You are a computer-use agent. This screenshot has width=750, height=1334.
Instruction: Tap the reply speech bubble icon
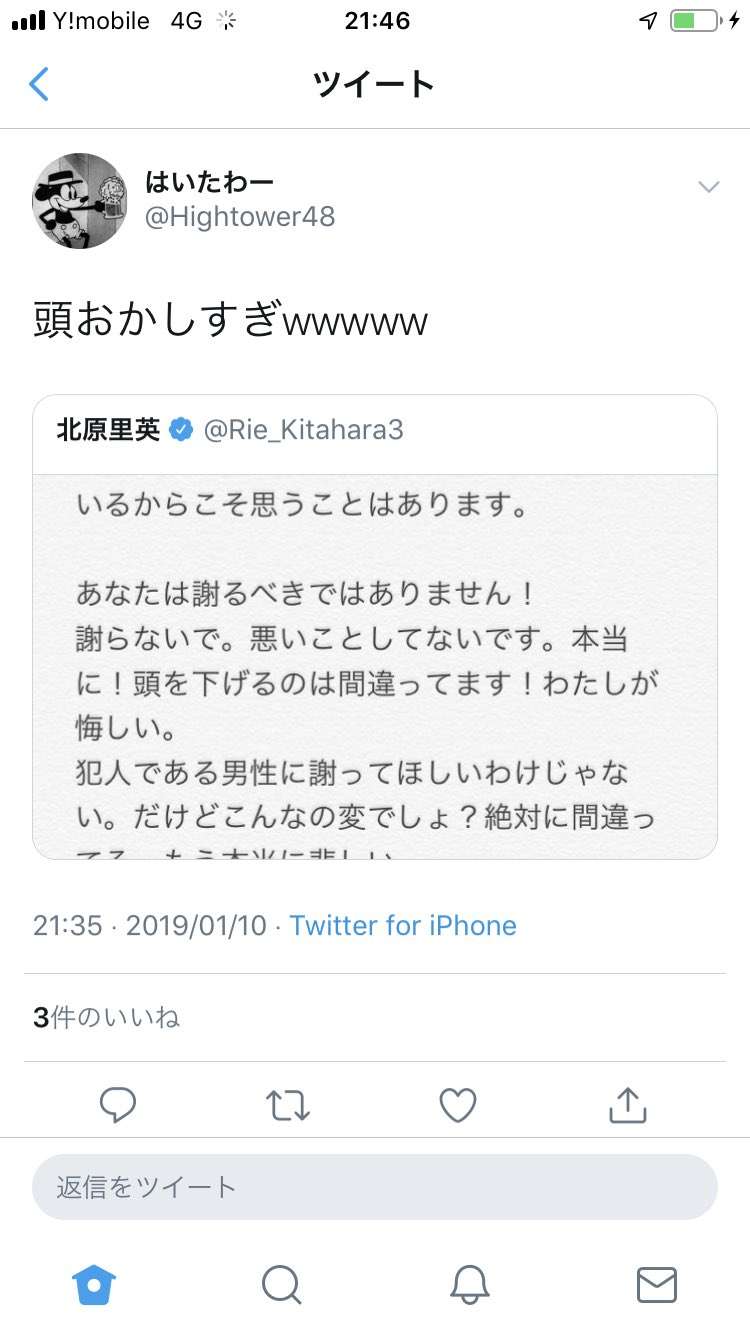pos(118,1105)
